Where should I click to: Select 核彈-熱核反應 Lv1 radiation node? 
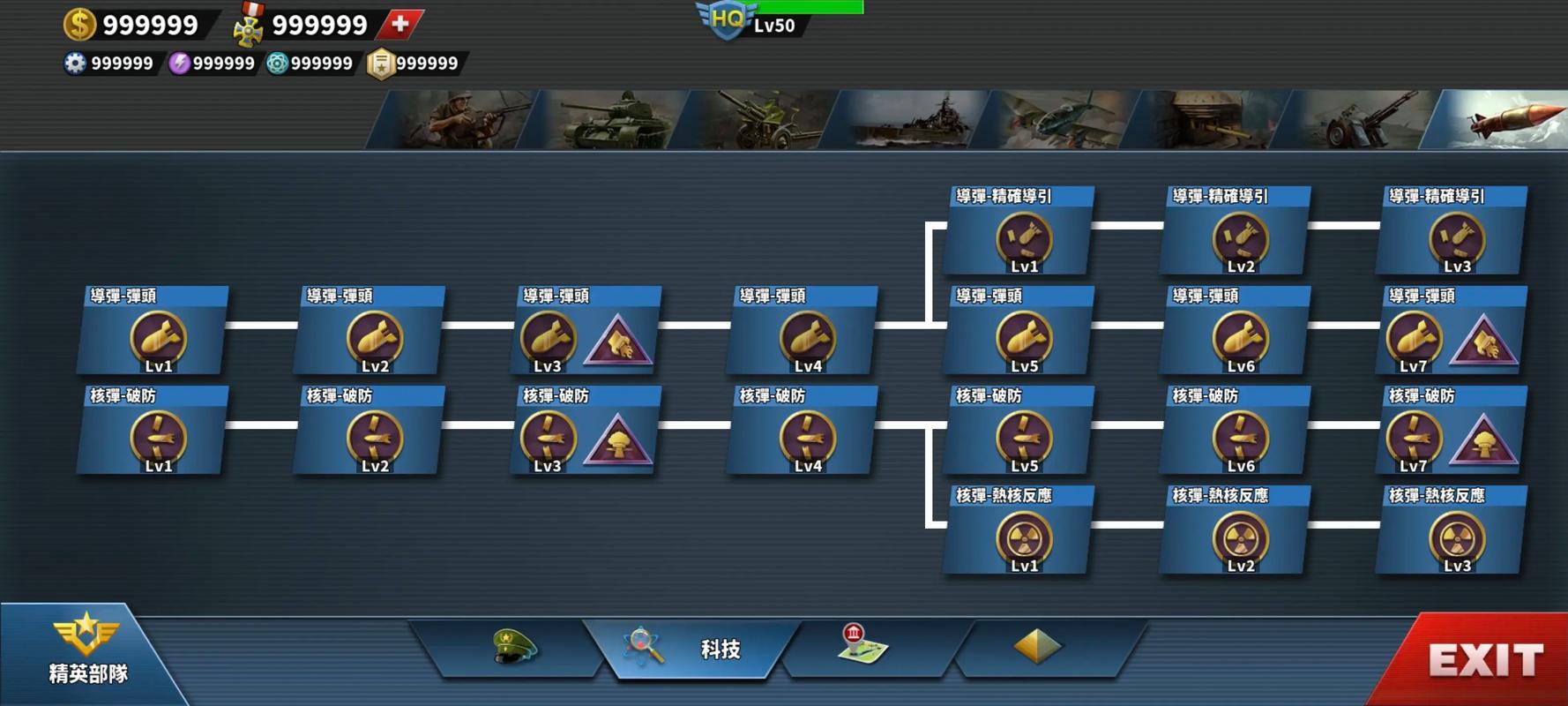(1019, 530)
